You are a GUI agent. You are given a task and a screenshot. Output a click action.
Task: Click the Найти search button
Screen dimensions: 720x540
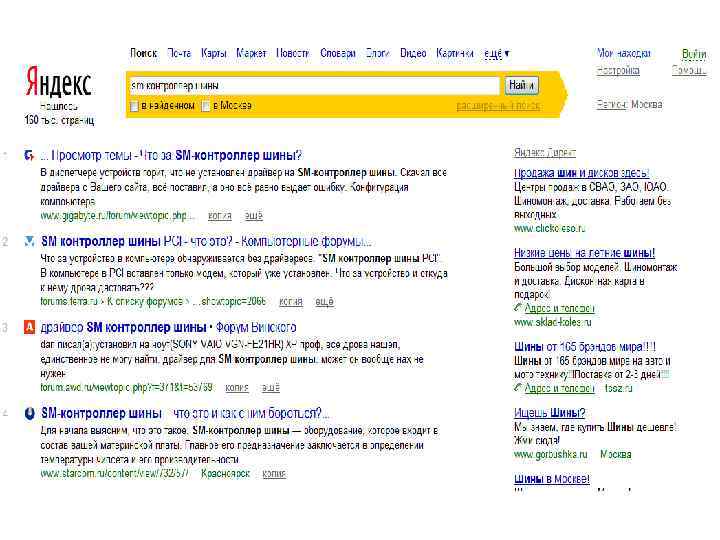[x=521, y=85]
